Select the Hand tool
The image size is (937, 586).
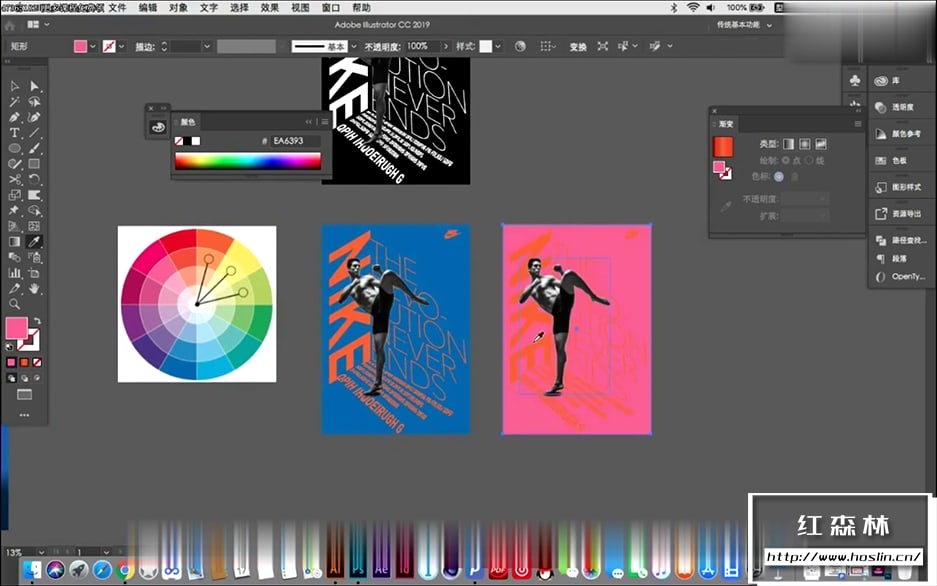click(34, 289)
